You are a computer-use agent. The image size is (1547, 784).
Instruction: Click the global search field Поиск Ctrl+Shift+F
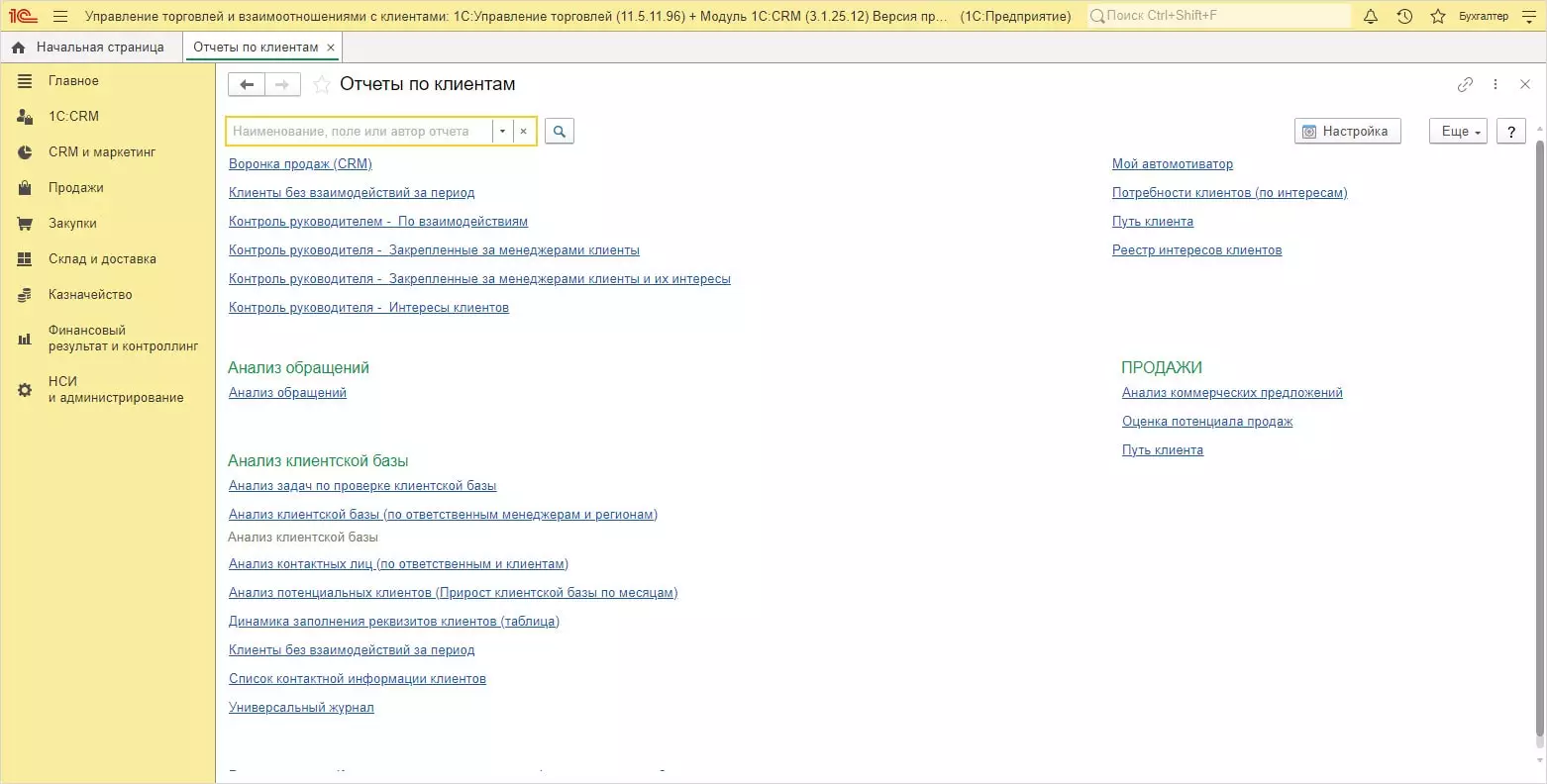tap(1218, 16)
